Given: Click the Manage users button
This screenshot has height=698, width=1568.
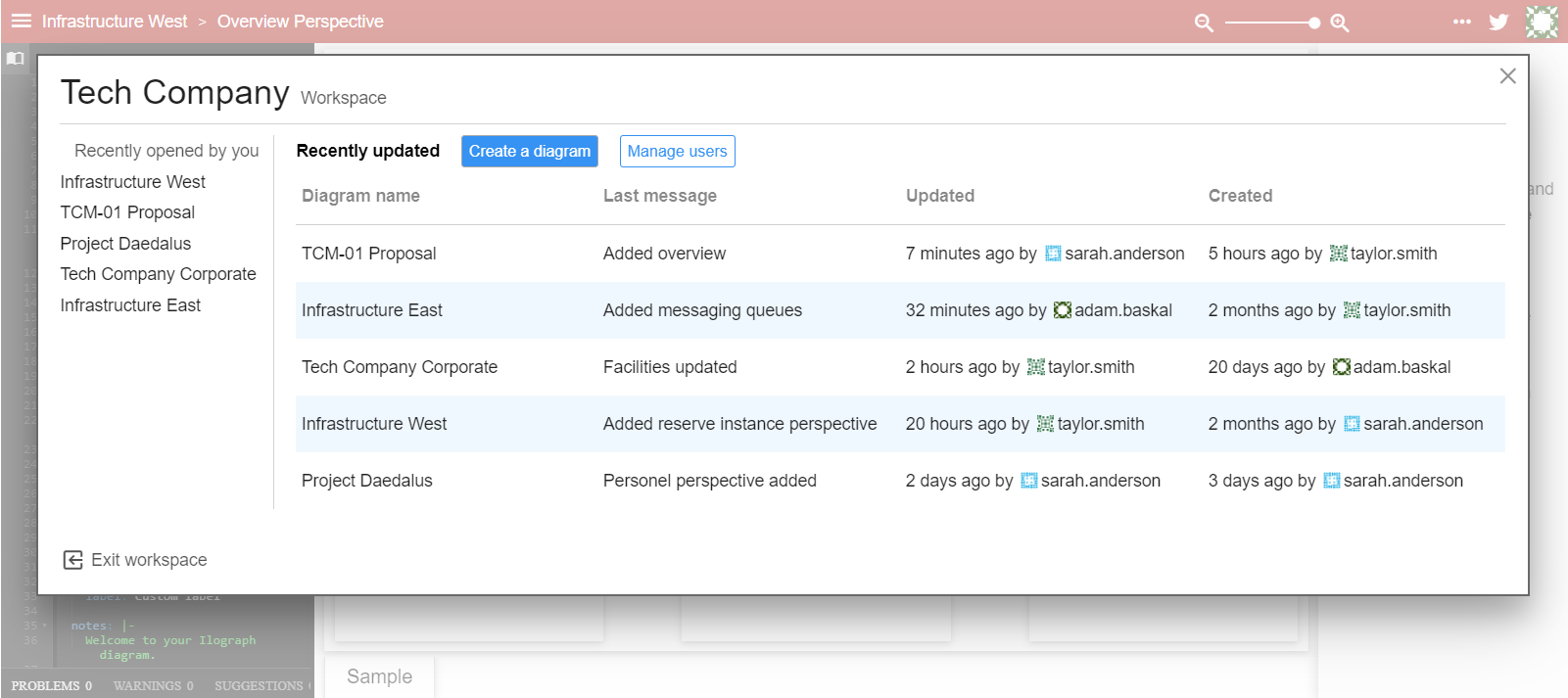Looking at the screenshot, I should 678,151.
